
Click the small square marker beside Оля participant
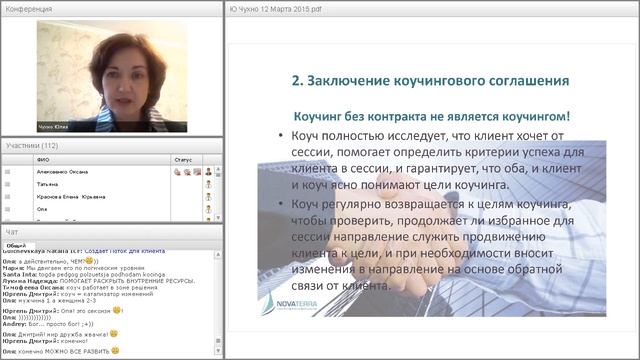(7, 209)
